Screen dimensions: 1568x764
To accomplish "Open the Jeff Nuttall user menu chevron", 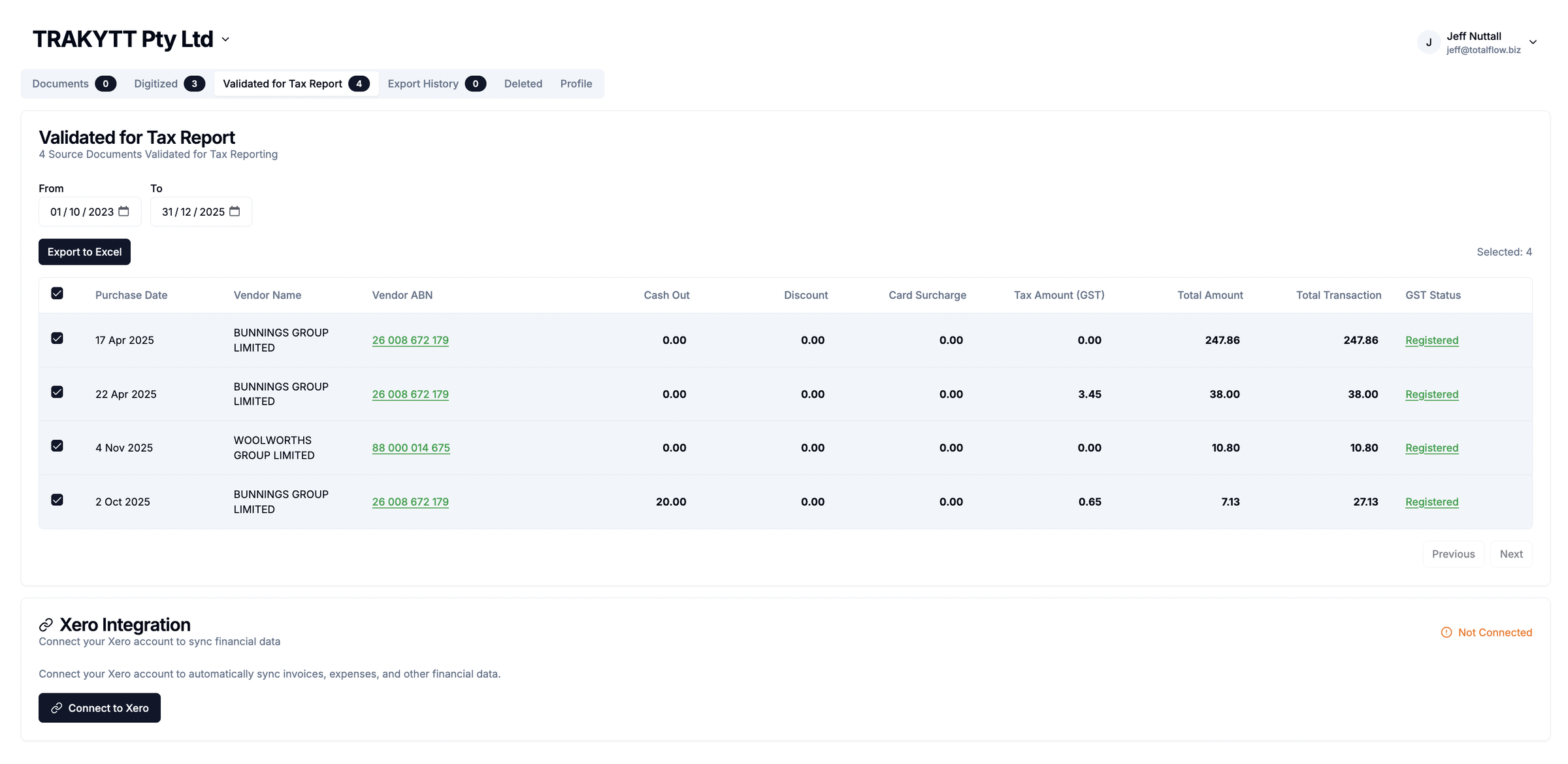I will (x=1533, y=42).
